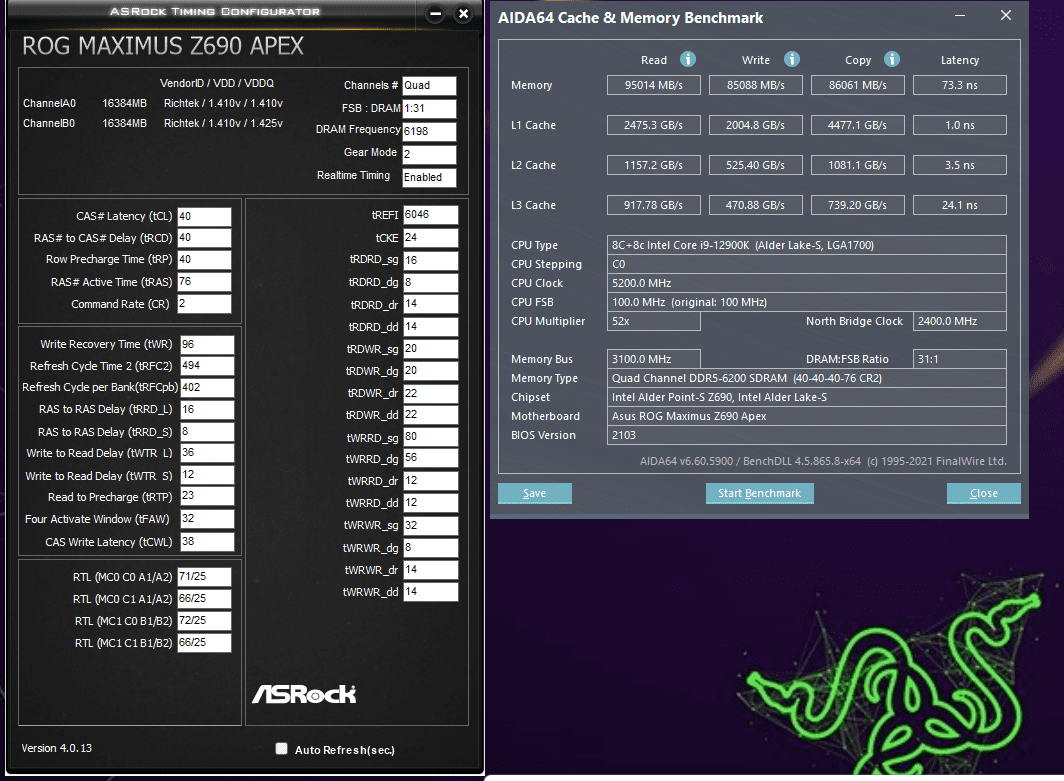
Task: Click the tRRD_L value field
Action: click(207, 410)
